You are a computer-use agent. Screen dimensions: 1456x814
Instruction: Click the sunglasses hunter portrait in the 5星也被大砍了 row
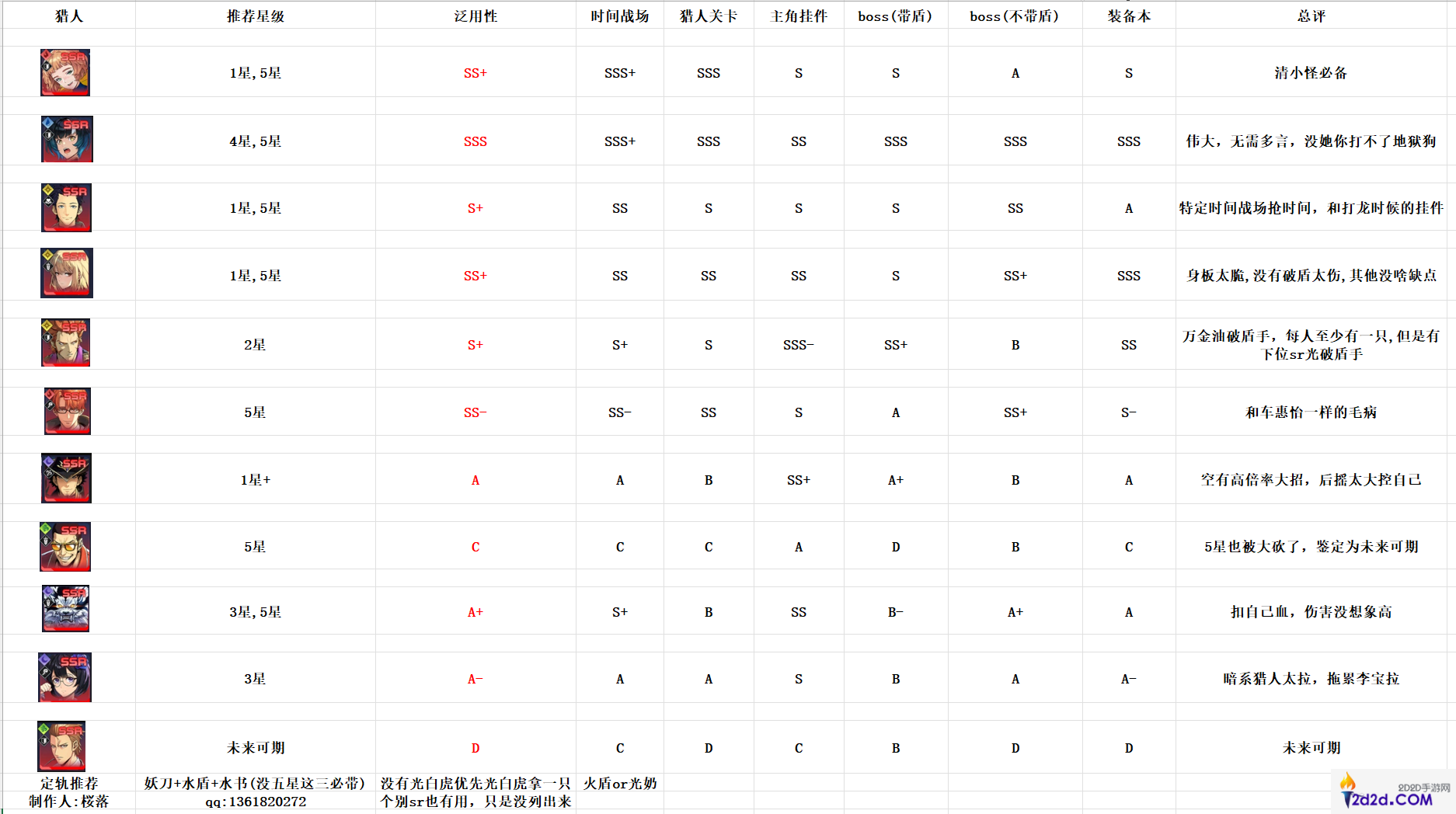(x=65, y=546)
